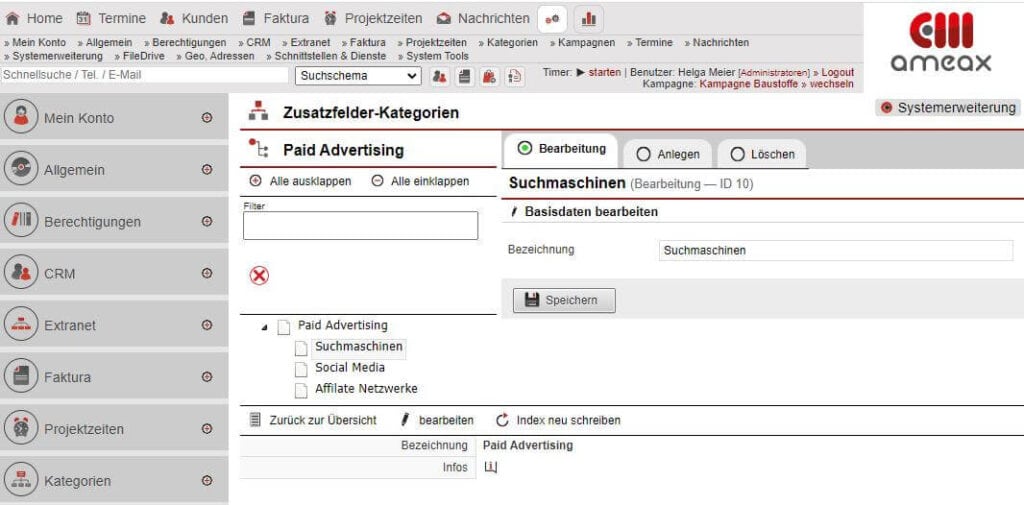Open the Faktura top menu
Image resolution: width=1024 pixels, height=505 pixels.
(x=275, y=18)
